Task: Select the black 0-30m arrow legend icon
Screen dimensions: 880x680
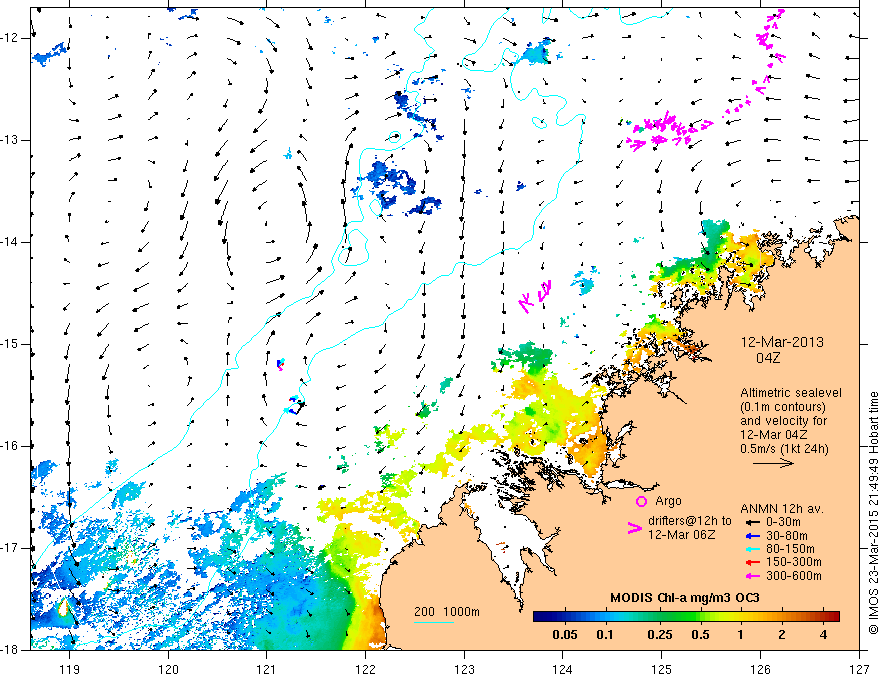Action: (753, 522)
